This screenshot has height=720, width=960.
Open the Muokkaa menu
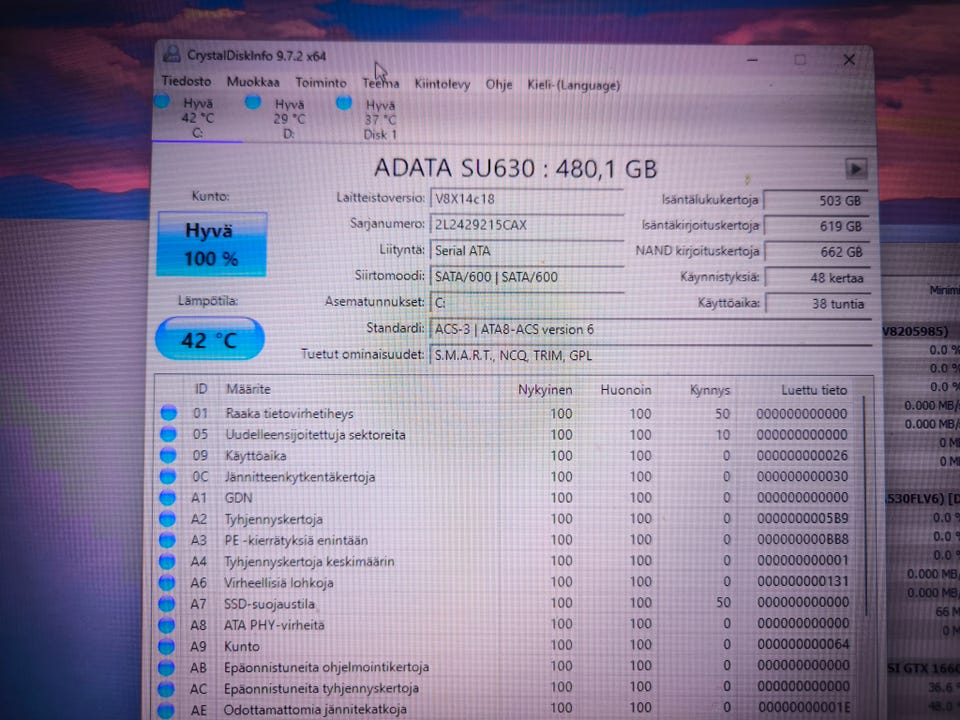pyautogui.click(x=253, y=81)
